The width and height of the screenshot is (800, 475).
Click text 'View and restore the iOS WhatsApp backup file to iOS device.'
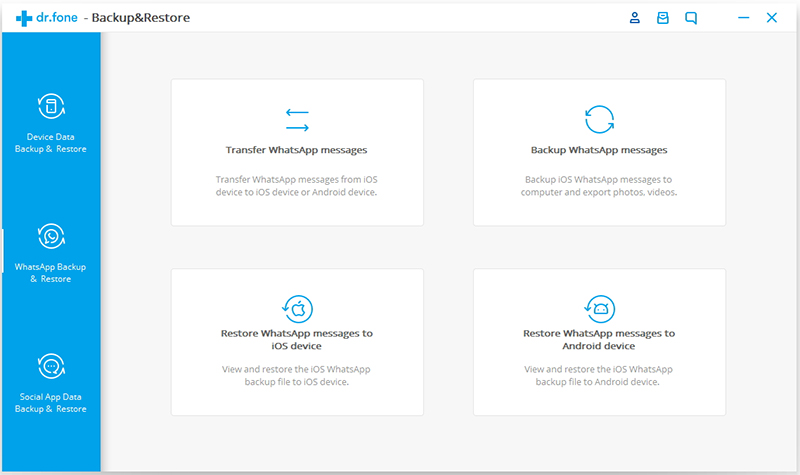tap(296, 376)
